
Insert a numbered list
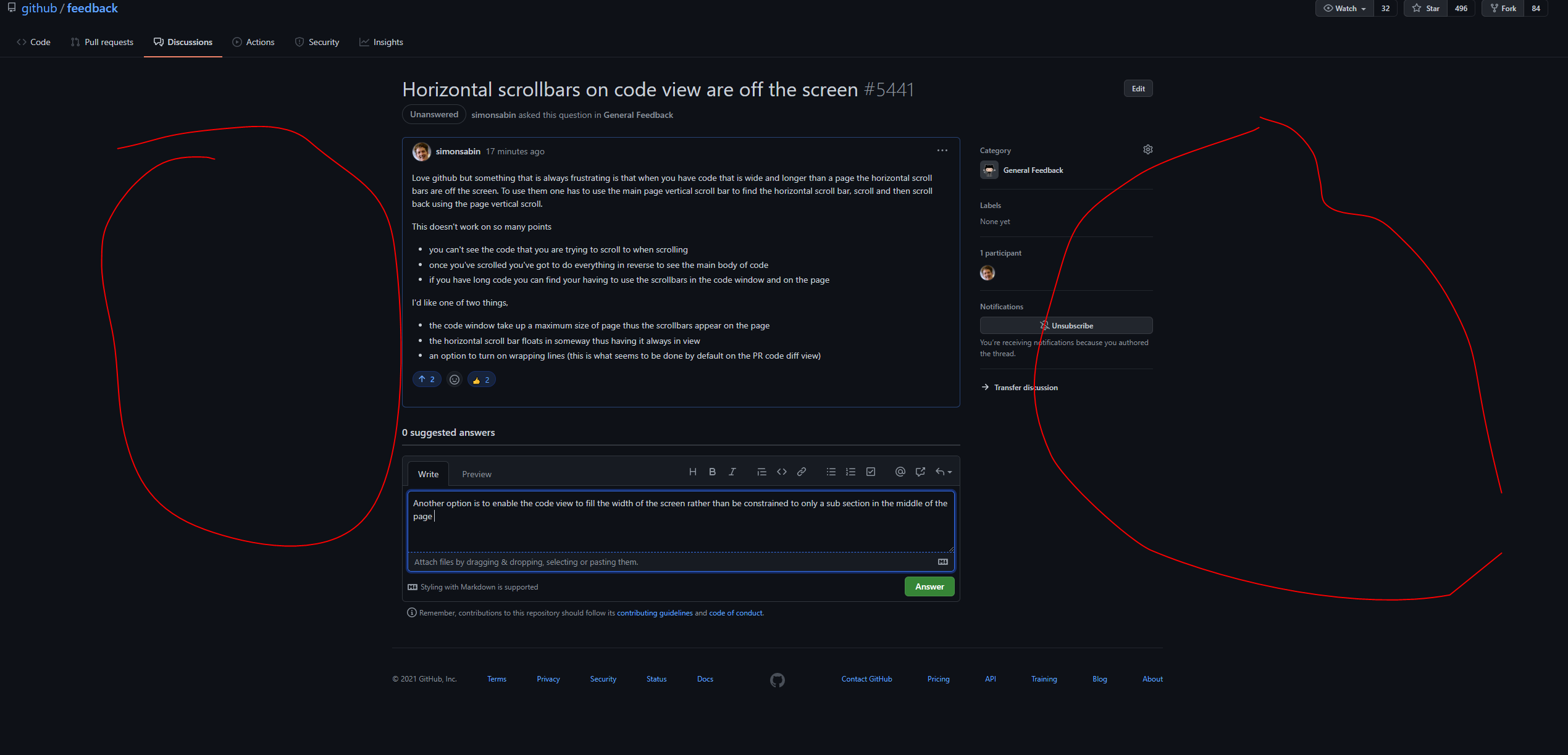[x=850, y=472]
